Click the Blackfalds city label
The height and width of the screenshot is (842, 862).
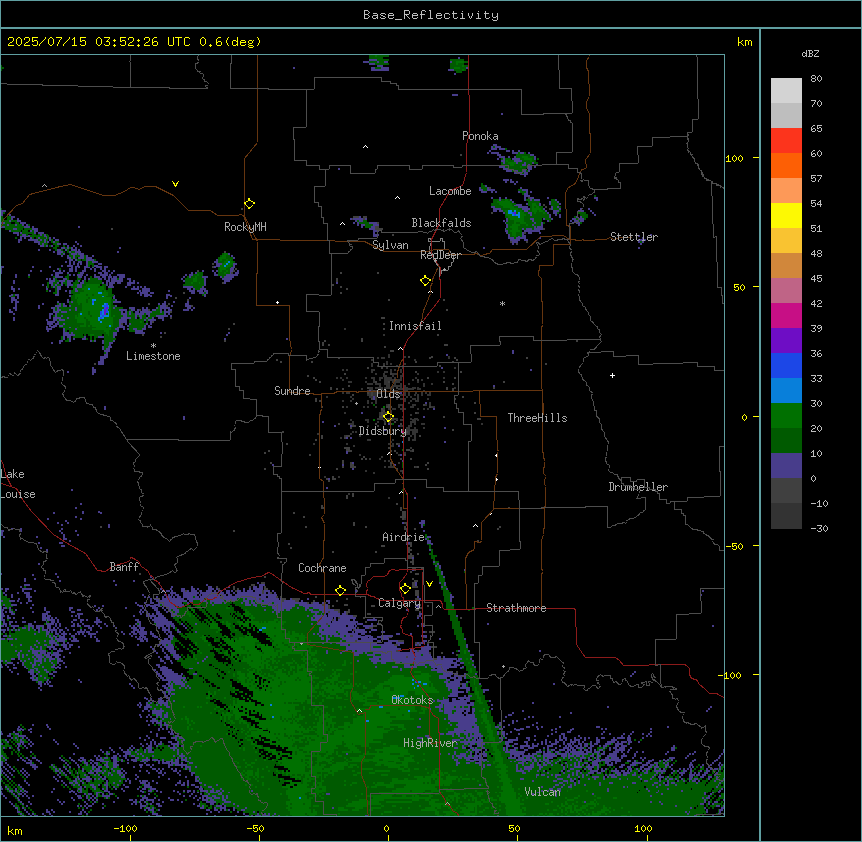pos(441,223)
